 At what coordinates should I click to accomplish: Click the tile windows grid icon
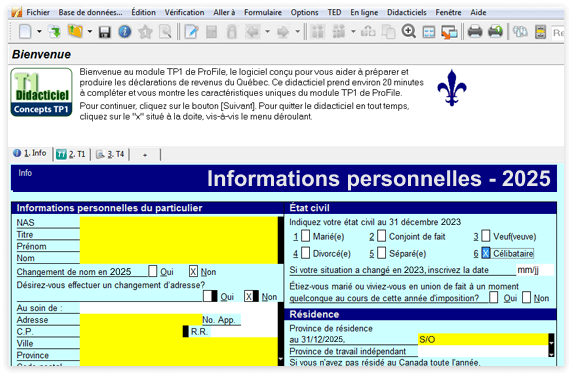pos(429,32)
